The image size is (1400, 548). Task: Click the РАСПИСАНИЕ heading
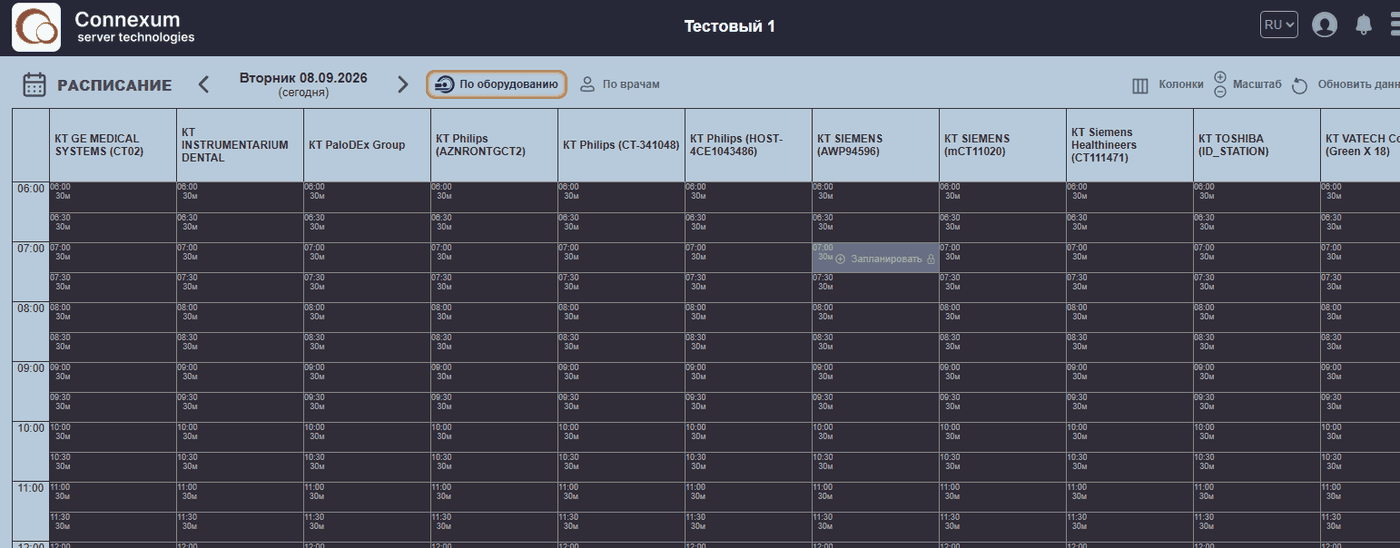tap(114, 85)
